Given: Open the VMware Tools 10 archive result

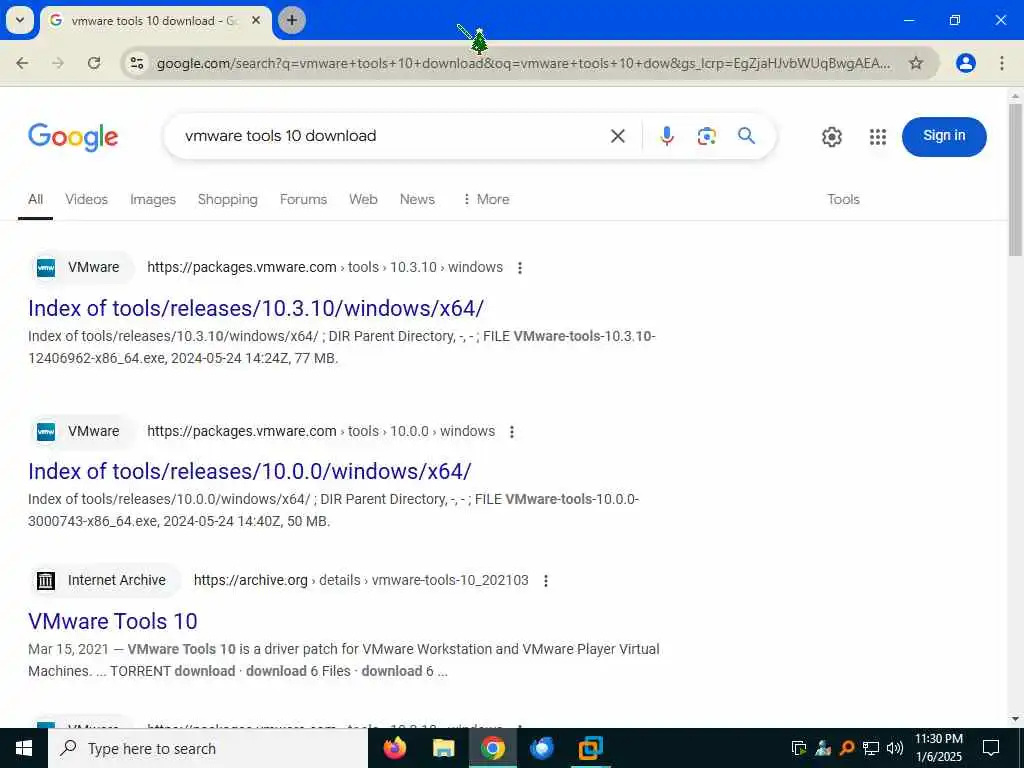Looking at the screenshot, I should (x=113, y=621).
